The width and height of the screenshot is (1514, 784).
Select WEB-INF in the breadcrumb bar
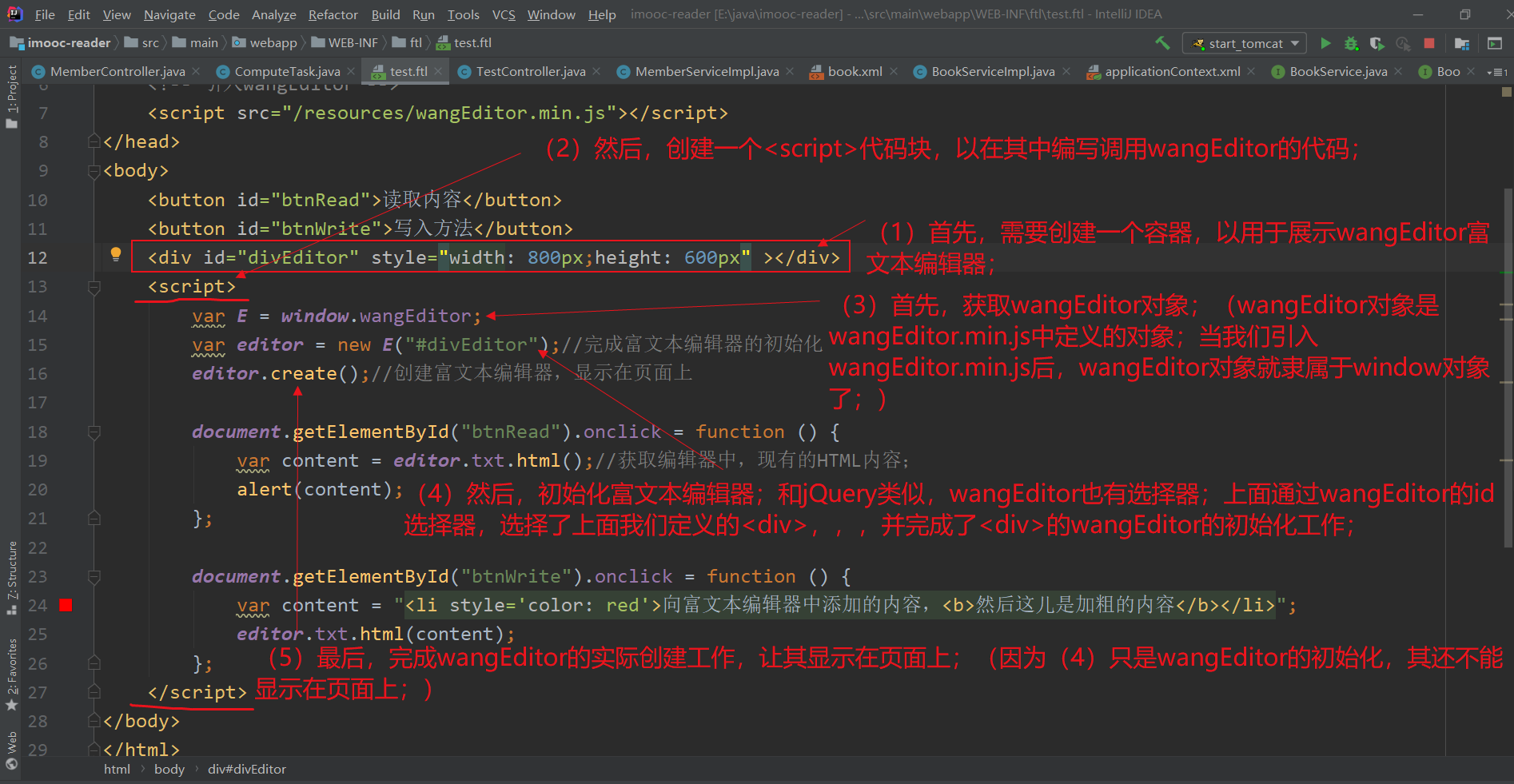[353, 42]
